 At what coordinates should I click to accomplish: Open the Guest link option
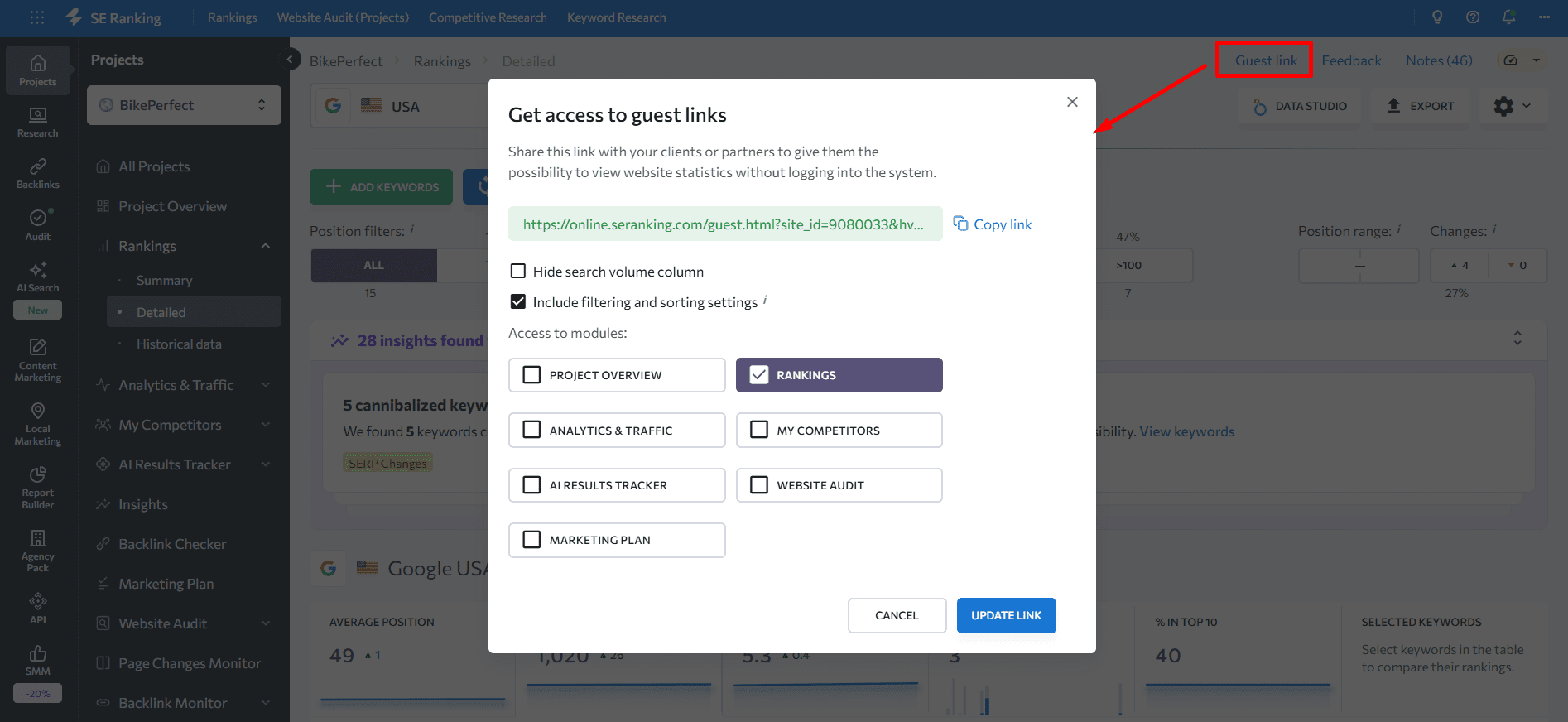click(1266, 60)
